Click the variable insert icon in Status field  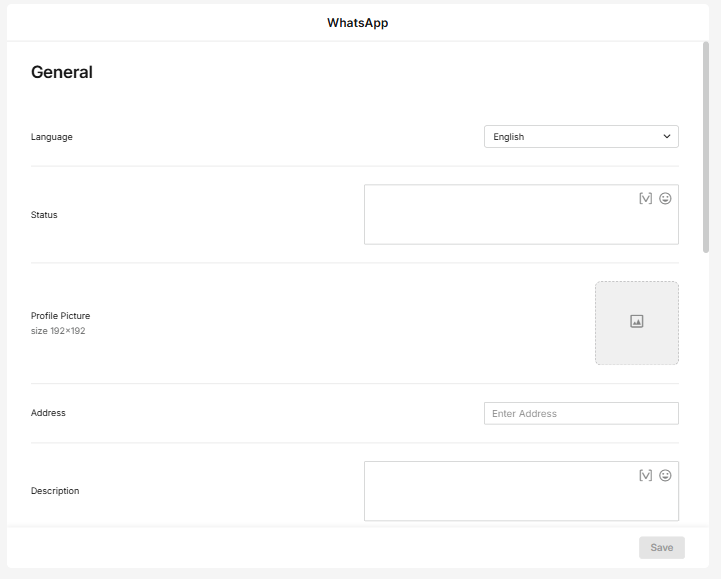tap(646, 198)
